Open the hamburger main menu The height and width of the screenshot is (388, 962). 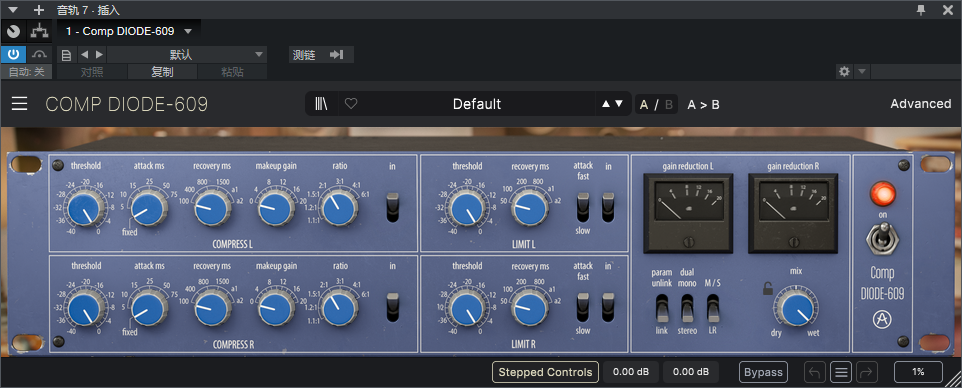20,104
